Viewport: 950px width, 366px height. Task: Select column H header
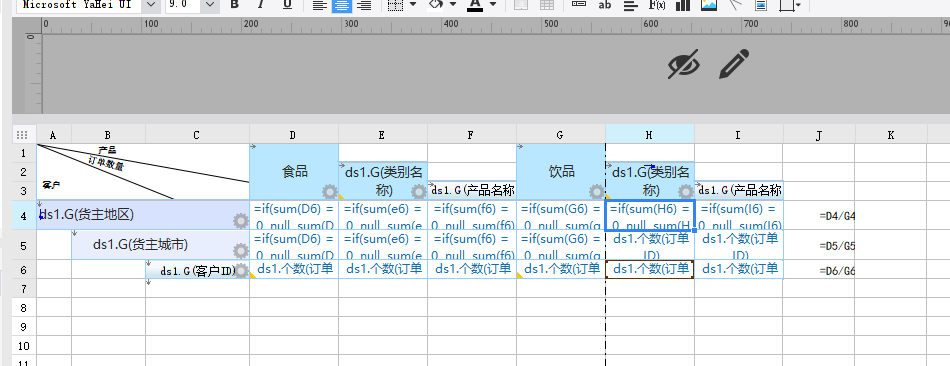coord(649,135)
